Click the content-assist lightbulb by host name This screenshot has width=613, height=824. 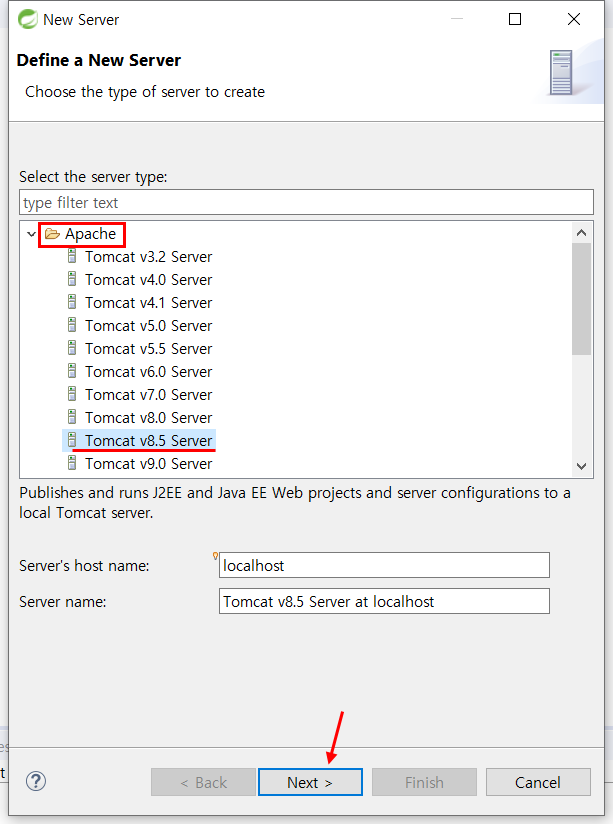pyautogui.click(x=215, y=556)
